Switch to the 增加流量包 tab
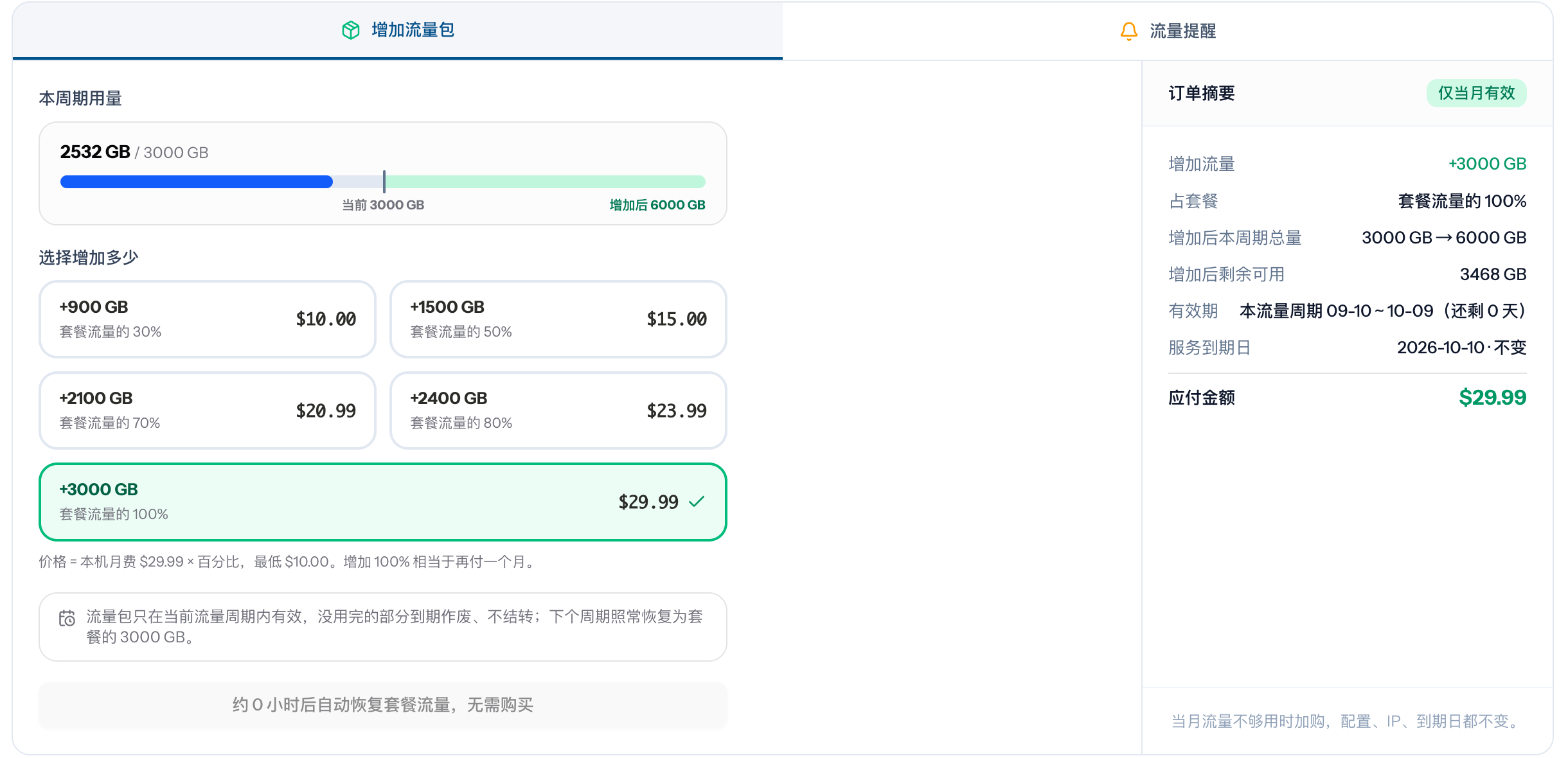The image size is (1568, 758). point(398,30)
